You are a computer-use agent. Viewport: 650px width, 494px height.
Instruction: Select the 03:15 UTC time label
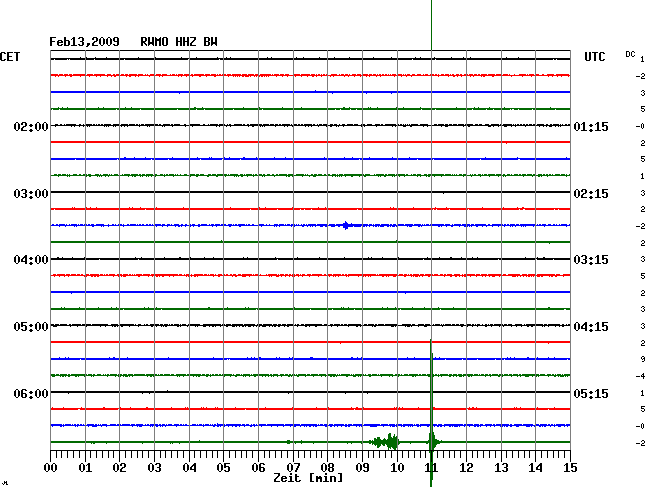(x=591, y=260)
